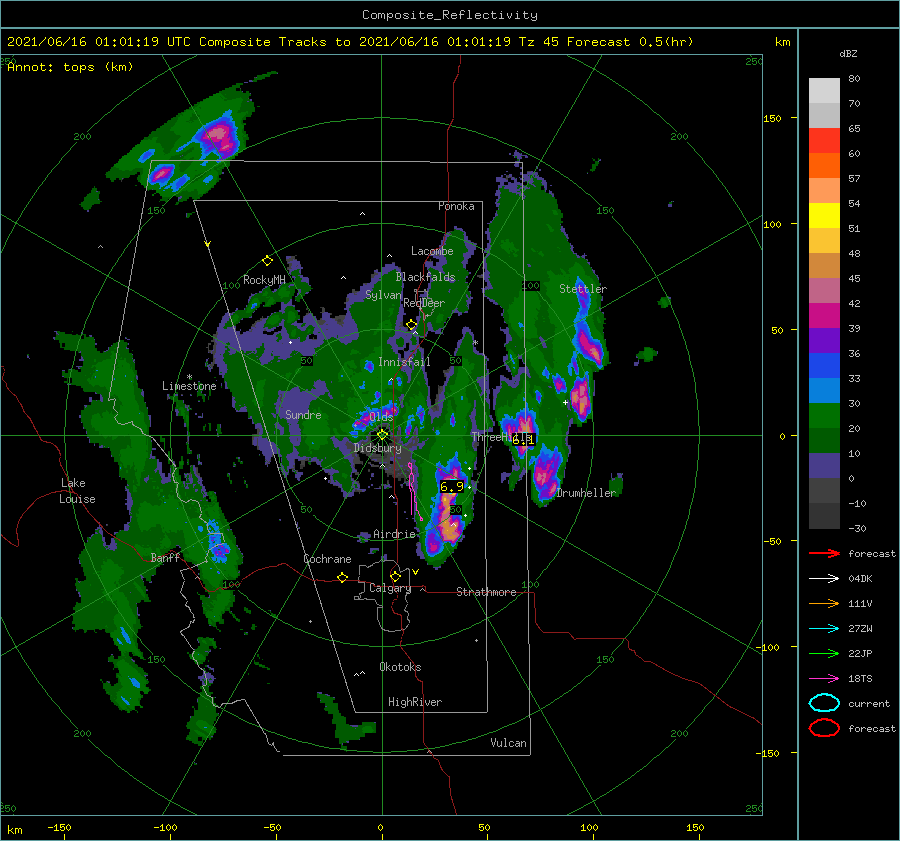Viewport: 900px width, 841px height.
Task: Click the Sylvan label on the map
Action: [x=383, y=295]
